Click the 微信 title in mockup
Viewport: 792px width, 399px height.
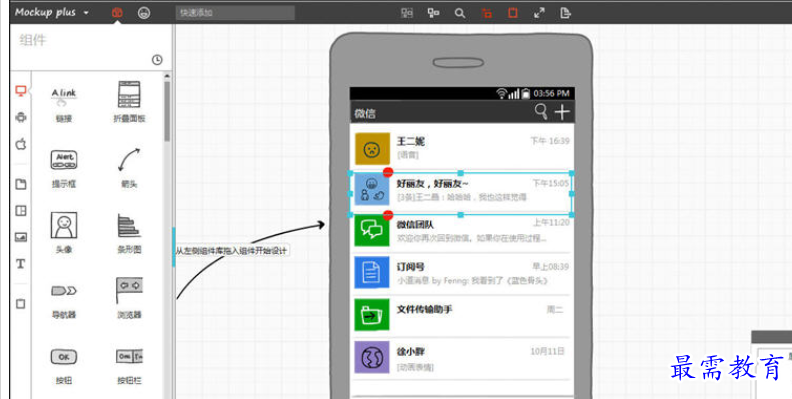point(365,113)
